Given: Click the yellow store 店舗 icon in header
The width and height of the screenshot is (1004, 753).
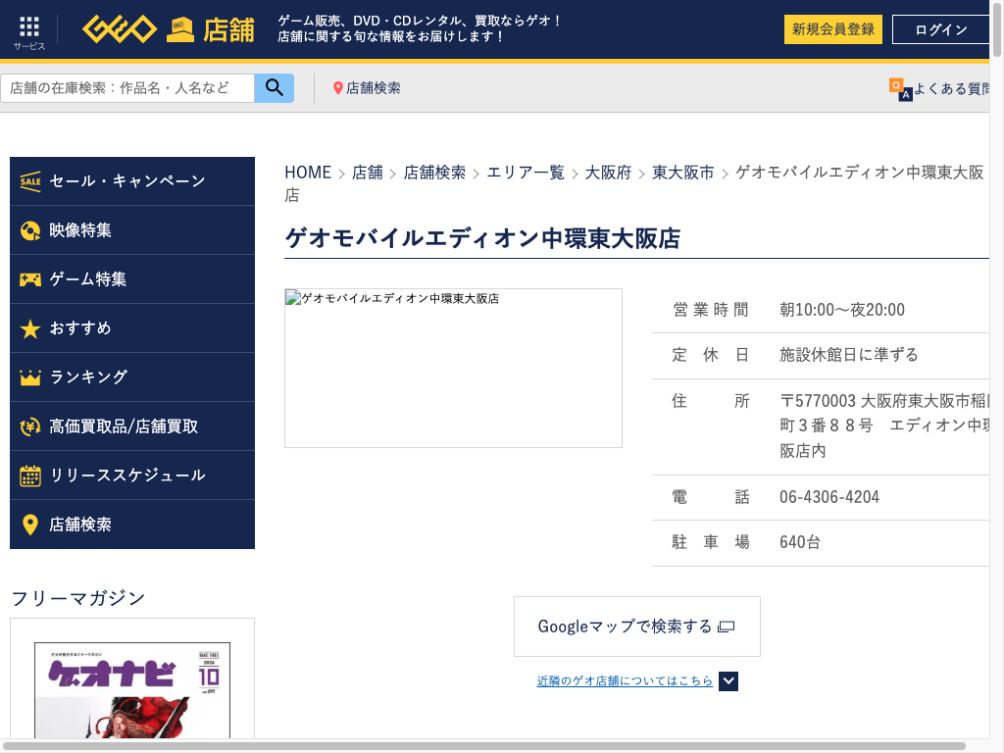Looking at the screenshot, I should [x=180, y=29].
